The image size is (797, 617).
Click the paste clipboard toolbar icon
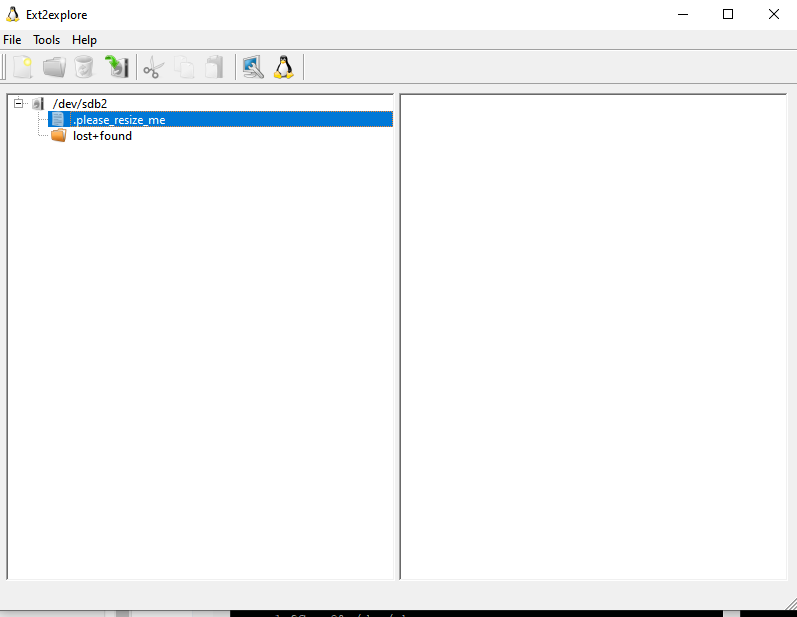(x=214, y=67)
